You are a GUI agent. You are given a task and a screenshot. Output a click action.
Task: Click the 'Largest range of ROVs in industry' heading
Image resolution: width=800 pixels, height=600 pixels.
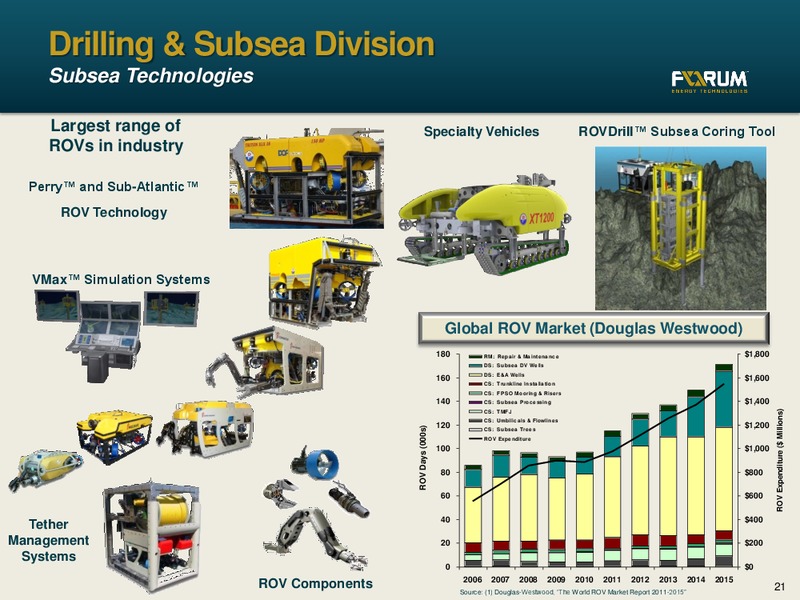(116, 136)
